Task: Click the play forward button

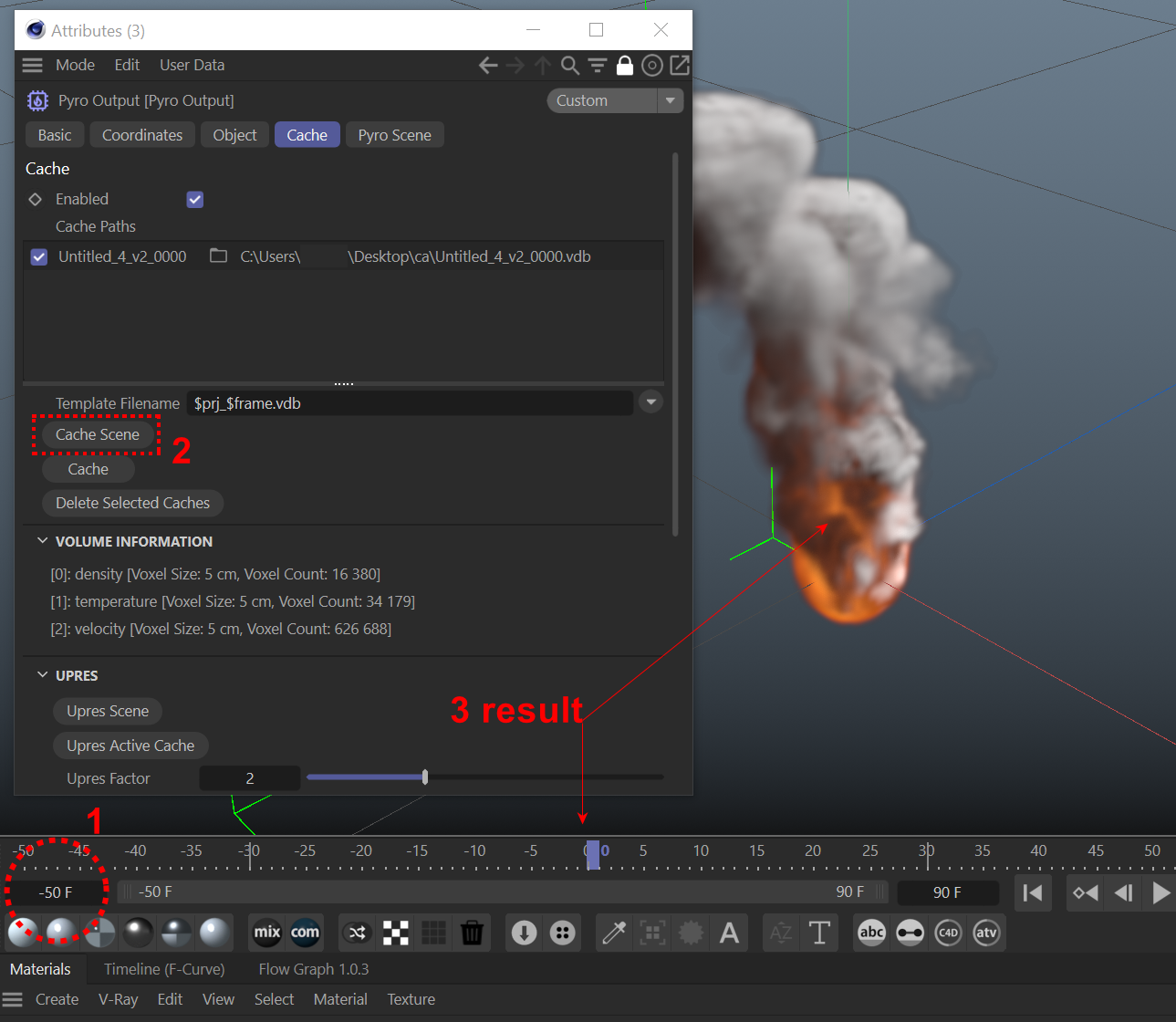Action: pyautogui.click(x=1160, y=892)
